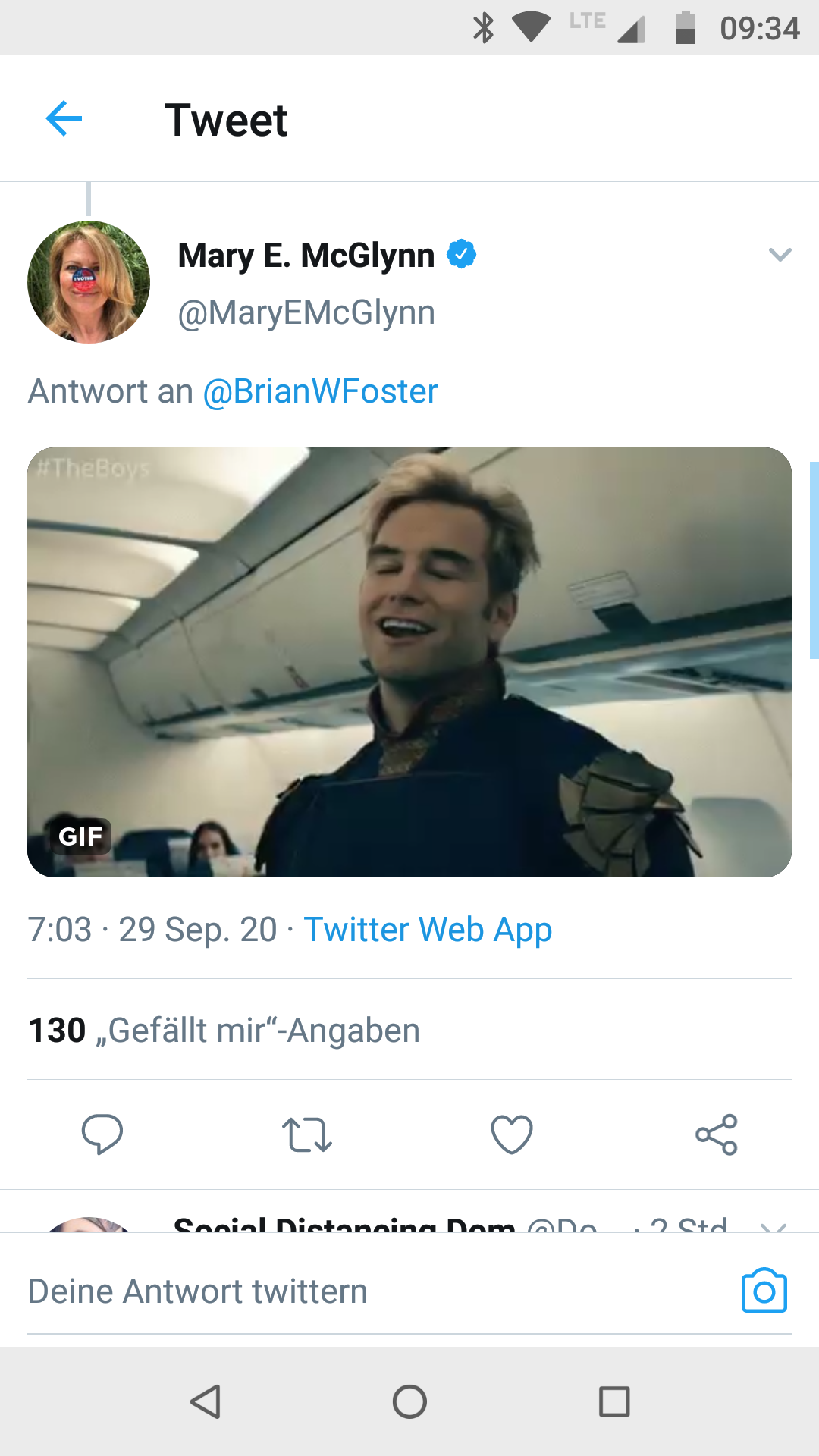Expand options chevron on the reply below
Image resolution: width=819 pixels, height=1456 pixels.
[x=773, y=1225]
